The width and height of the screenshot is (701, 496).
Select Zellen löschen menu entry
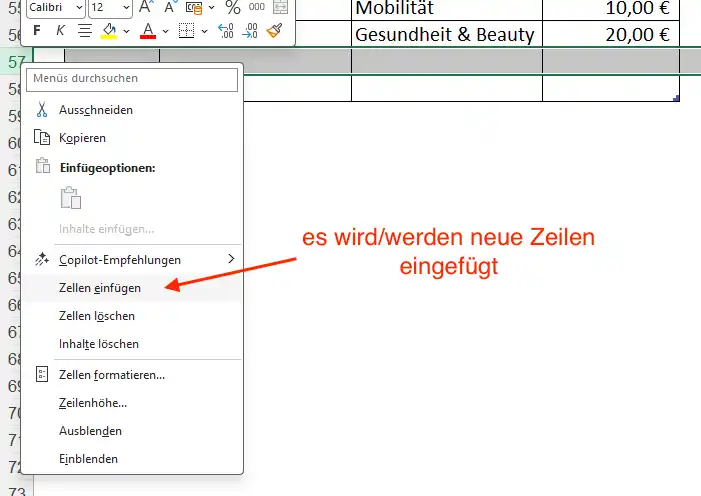(x=132, y=316)
